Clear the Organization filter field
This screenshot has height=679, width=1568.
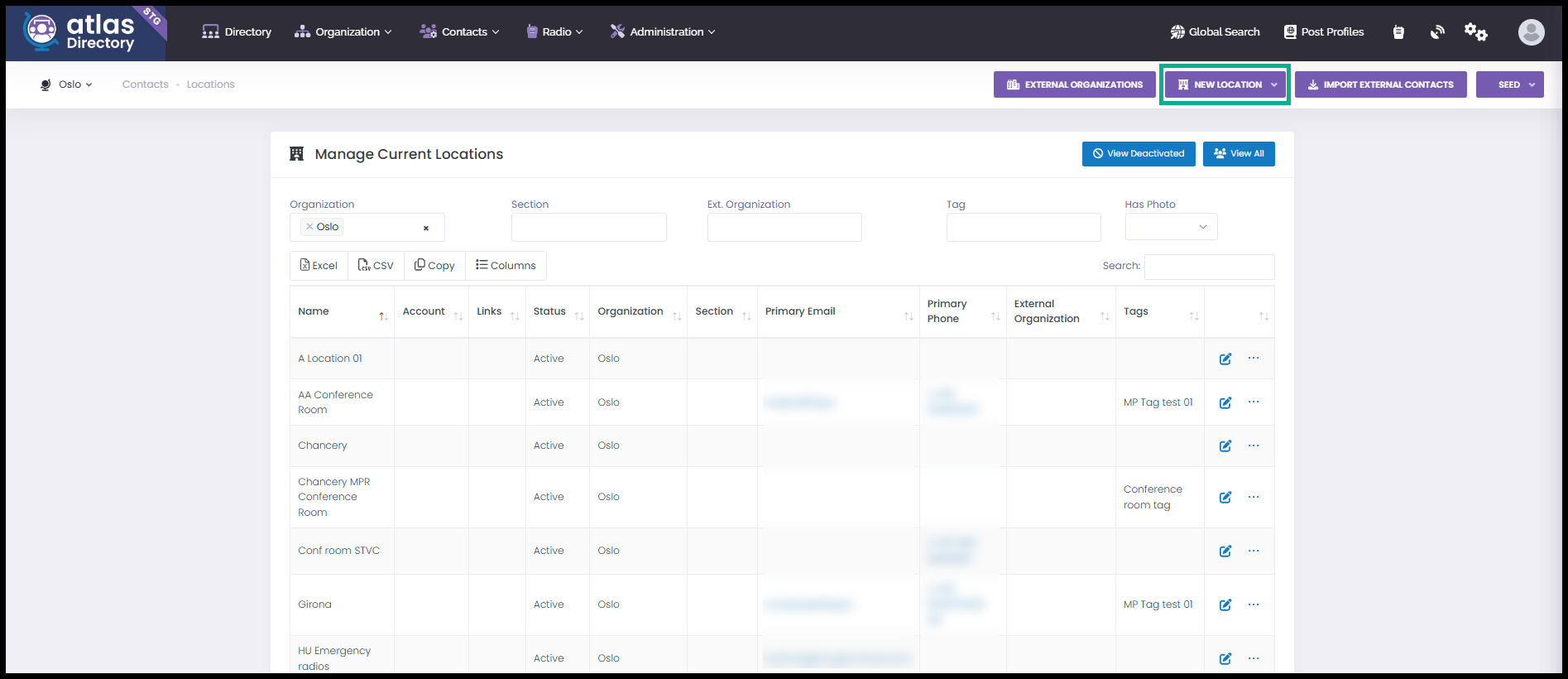pos(426,228)
